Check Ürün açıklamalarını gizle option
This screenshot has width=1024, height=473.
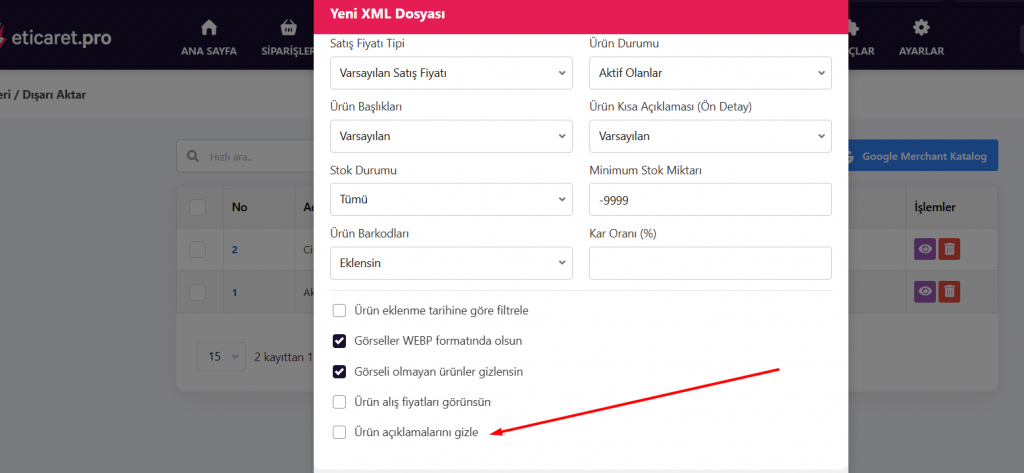[x=340, y=432]
